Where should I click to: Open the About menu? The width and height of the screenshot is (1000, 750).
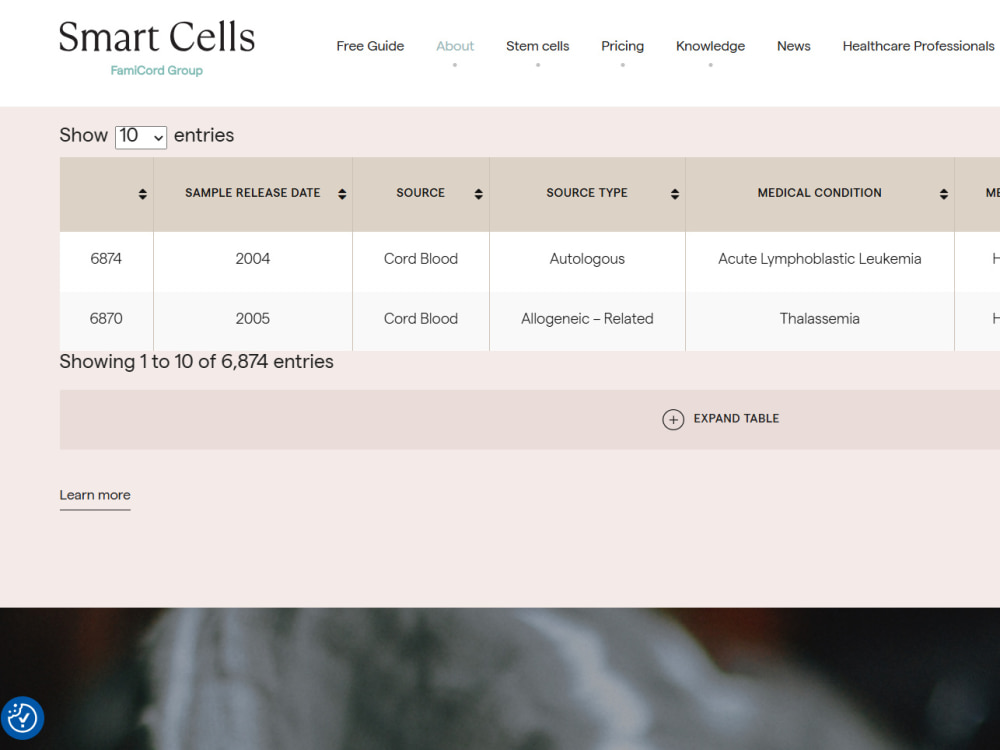tap(455, 46)
